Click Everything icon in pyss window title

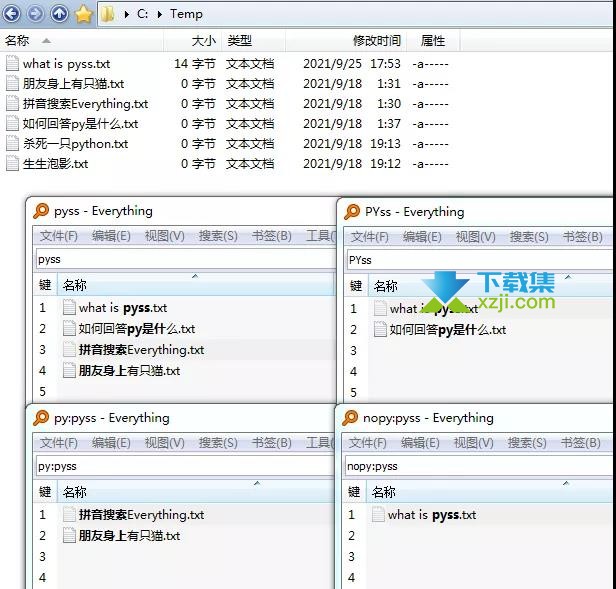tap(41, 211)
